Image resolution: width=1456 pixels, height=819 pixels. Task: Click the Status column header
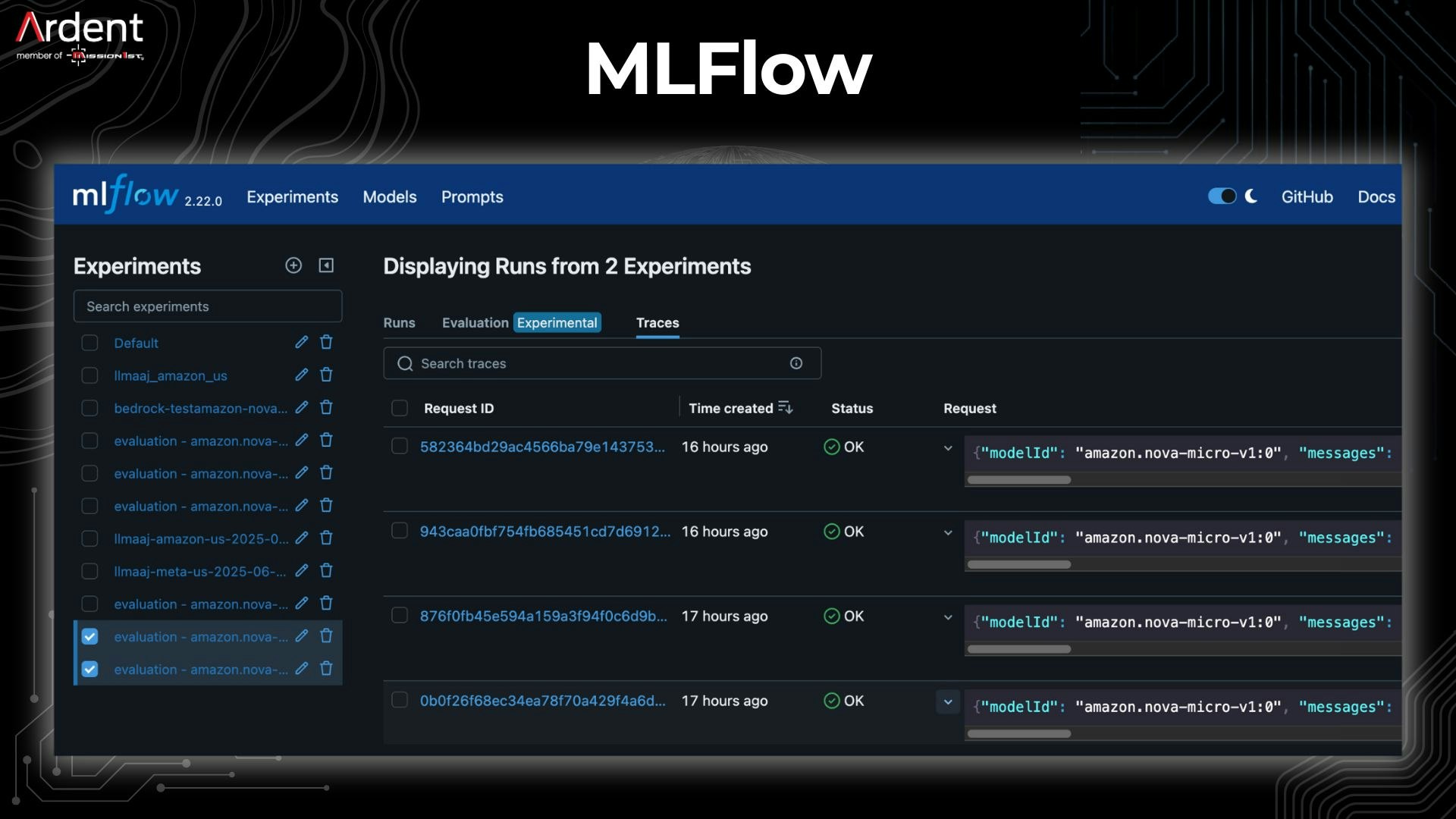click(852, 408)
